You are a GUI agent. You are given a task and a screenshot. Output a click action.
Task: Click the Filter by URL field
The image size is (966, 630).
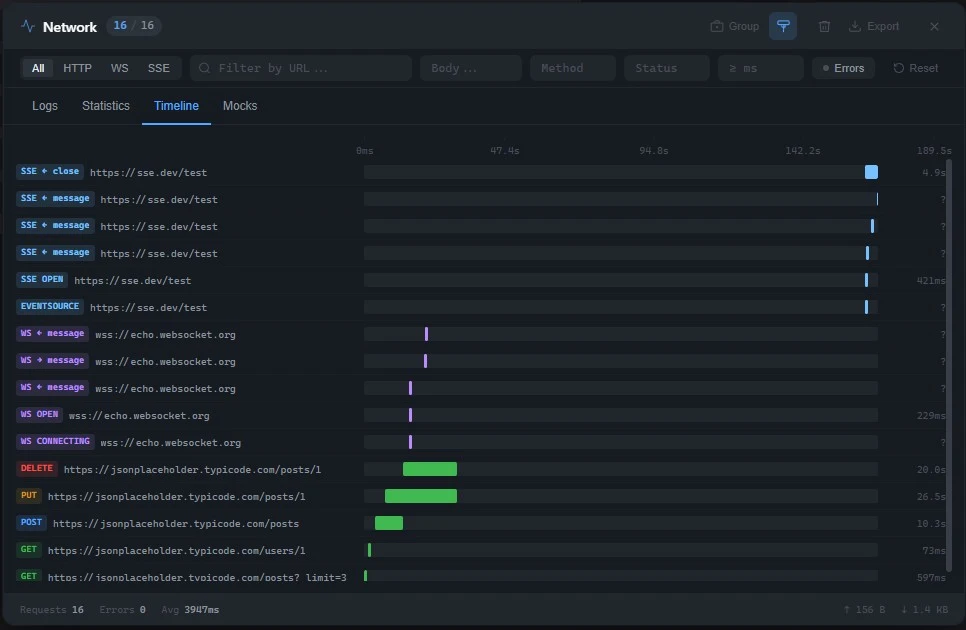coord(301,68)
